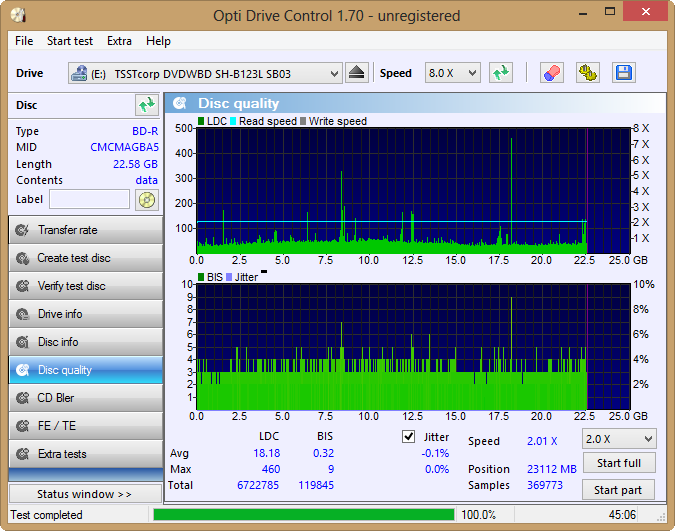The width and height of the screenshot is (675, 531).
Task: Open the yellow settings gears icon
Action: 588,73
